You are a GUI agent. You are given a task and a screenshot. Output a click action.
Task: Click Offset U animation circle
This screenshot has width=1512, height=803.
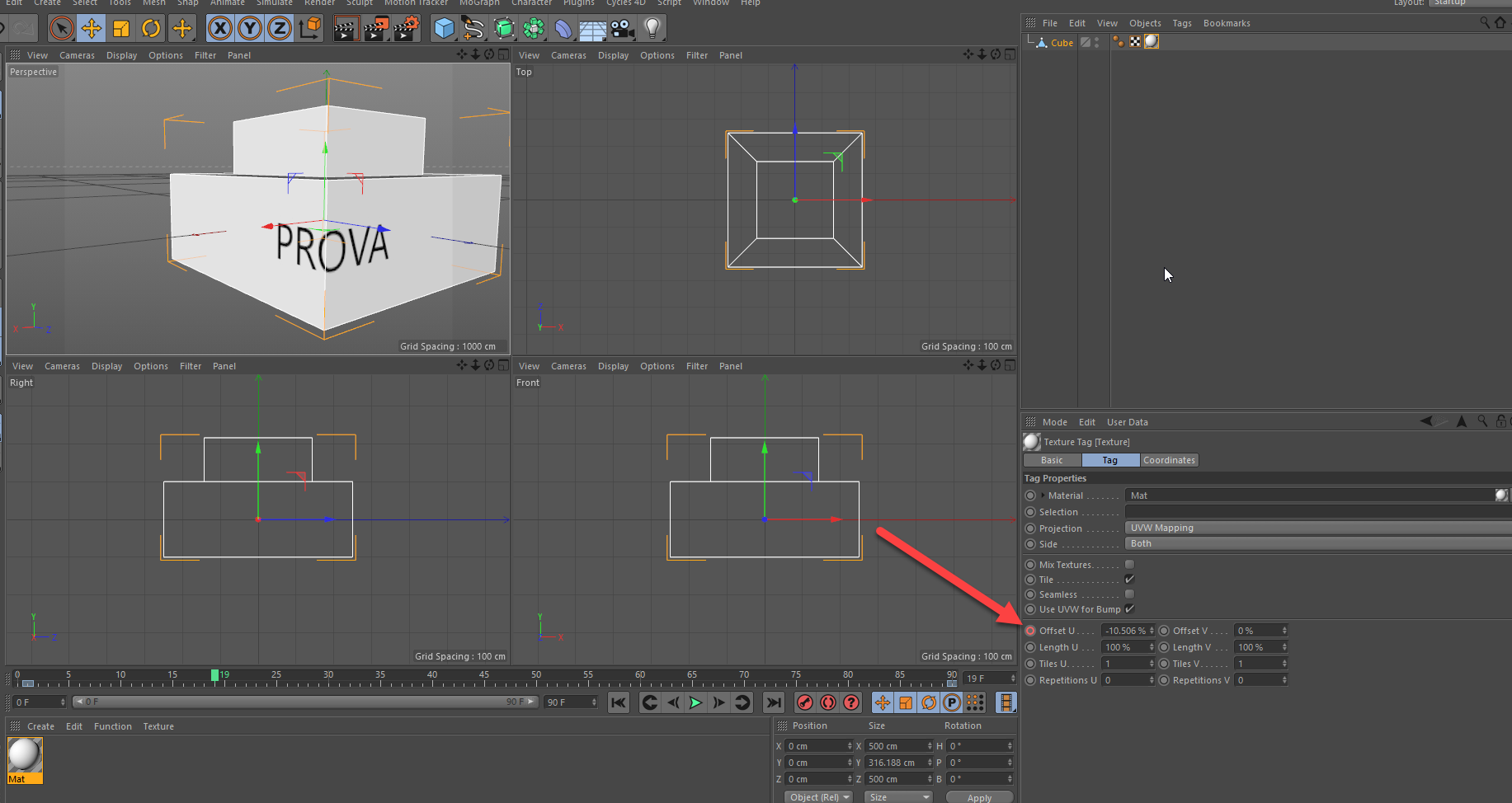point(1030,631)
